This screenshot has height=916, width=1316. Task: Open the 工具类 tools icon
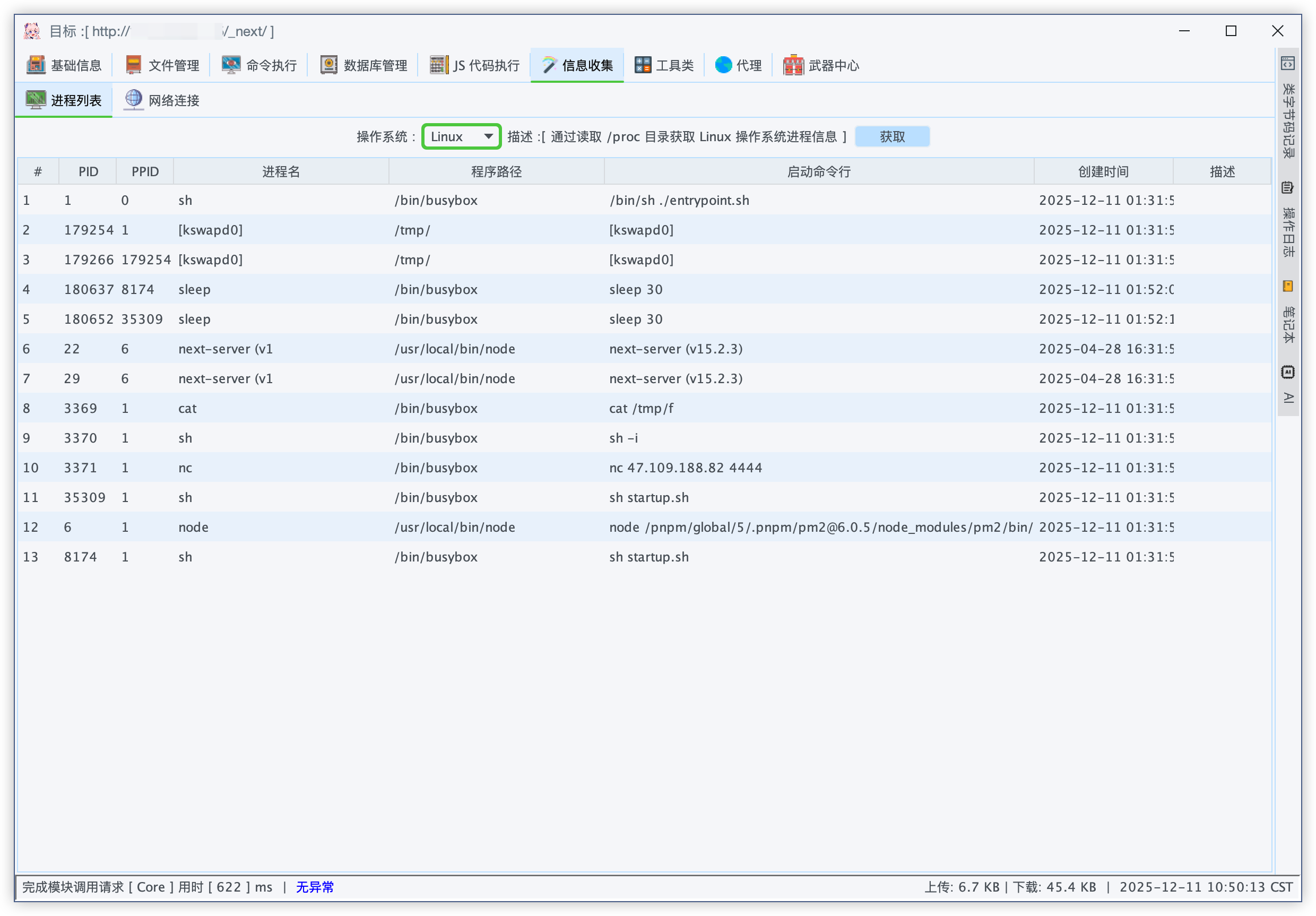point(643,65)
